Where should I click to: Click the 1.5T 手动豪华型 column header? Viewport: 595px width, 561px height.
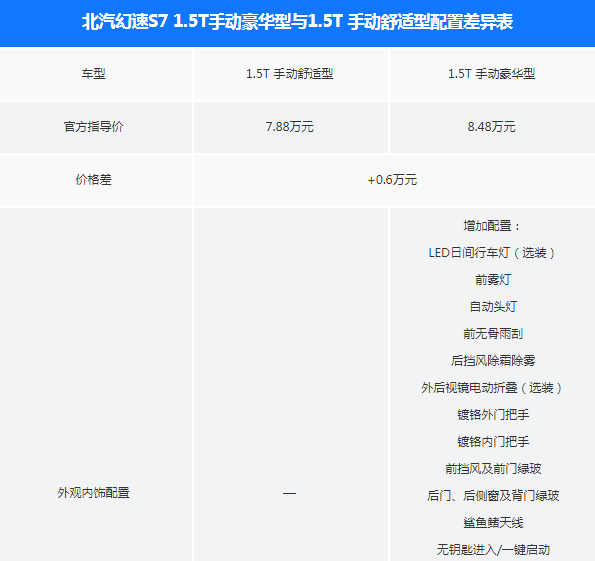pyautogui.click(x=491, y=74)
